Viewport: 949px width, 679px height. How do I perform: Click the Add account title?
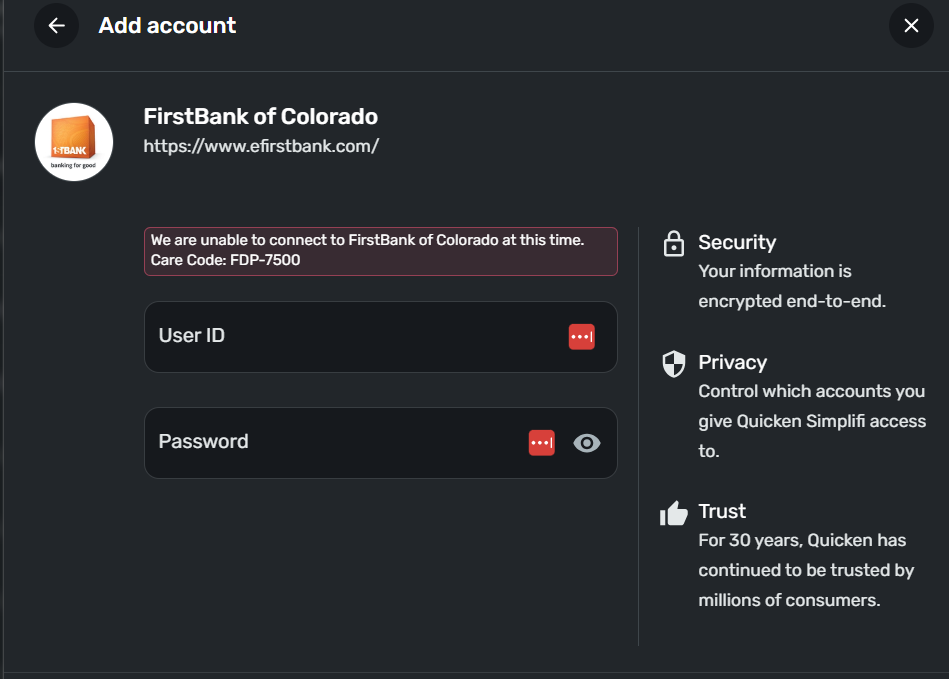pyautogui.click(x=167, y=26)
